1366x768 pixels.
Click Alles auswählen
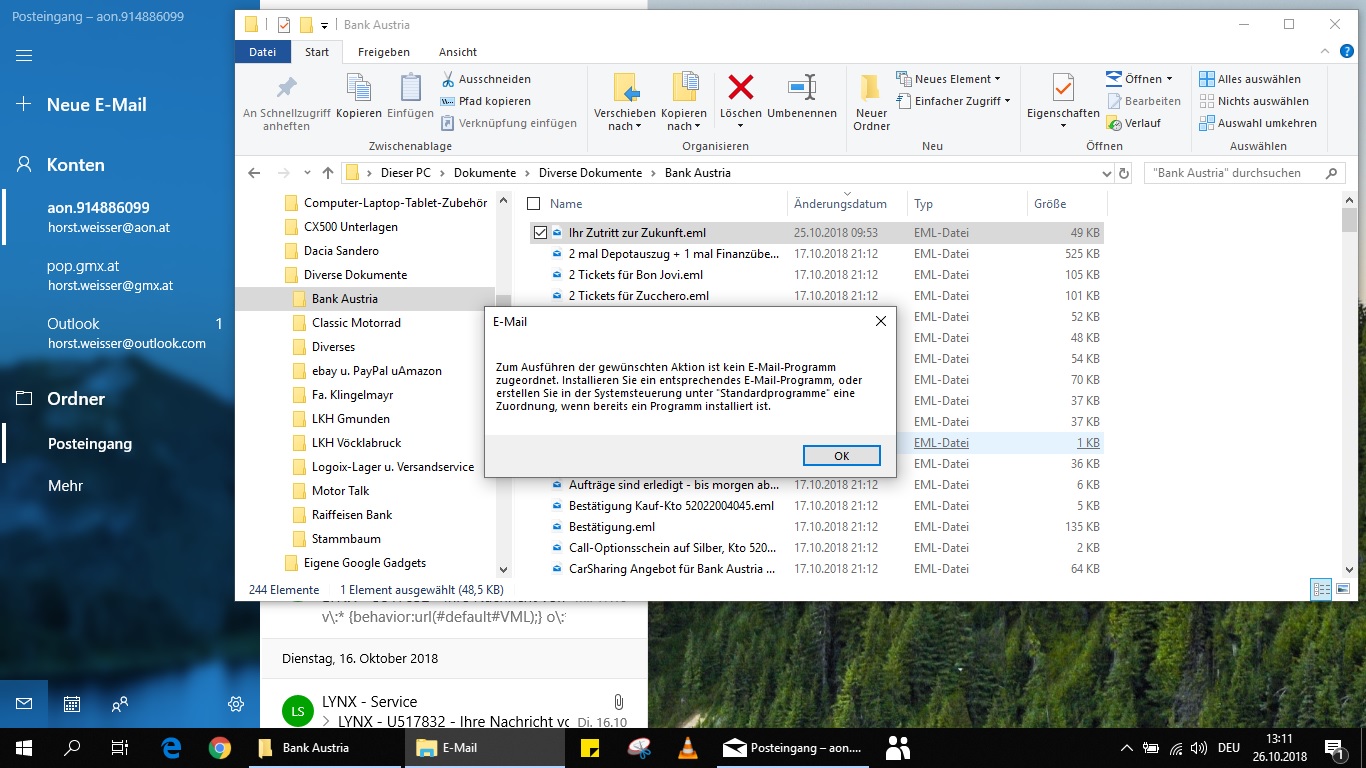point(1250,79)
